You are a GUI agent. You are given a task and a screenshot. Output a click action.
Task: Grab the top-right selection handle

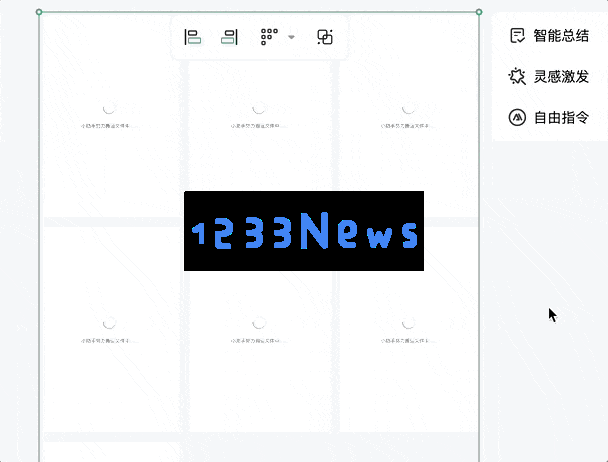coord(479,12)
